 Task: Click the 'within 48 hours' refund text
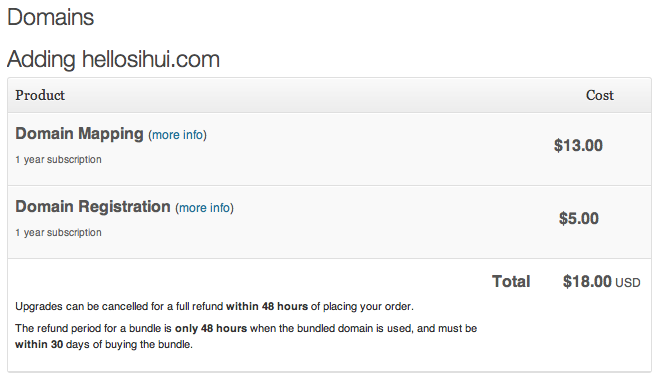(267, 306)
